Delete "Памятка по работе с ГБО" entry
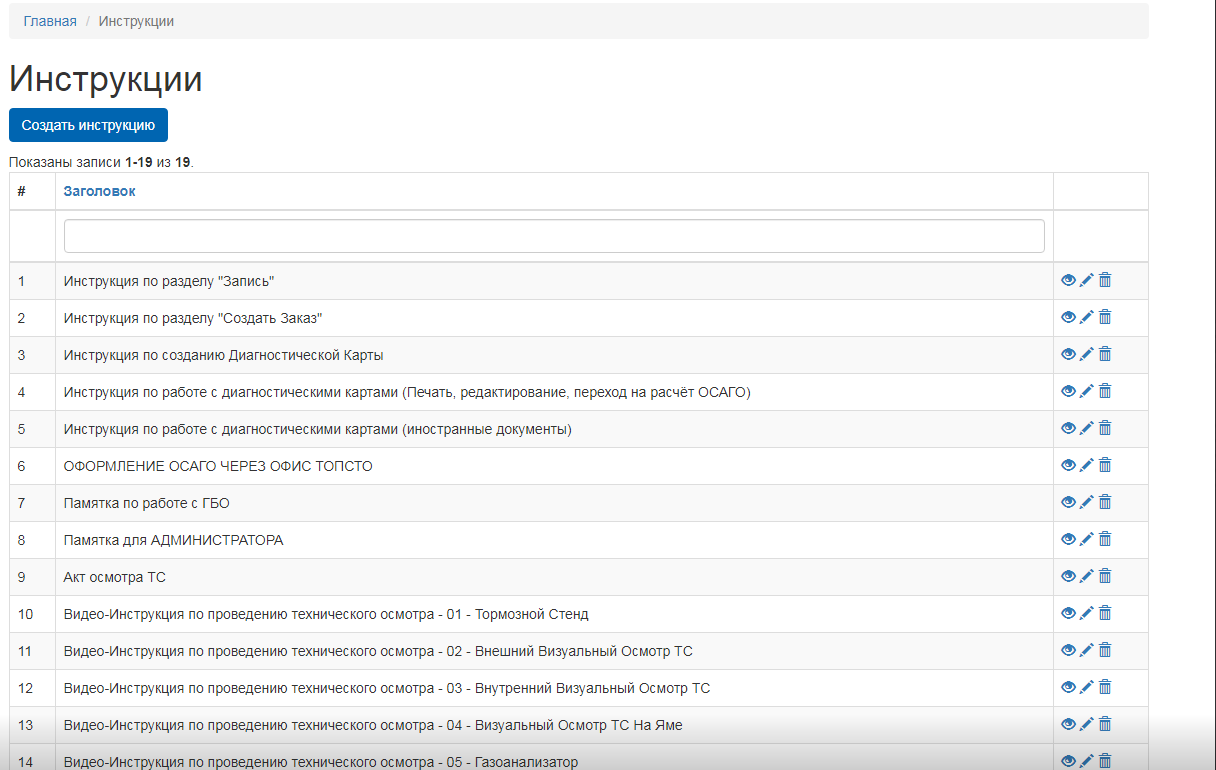1216x770 pixels. [x=1105, y=502]
